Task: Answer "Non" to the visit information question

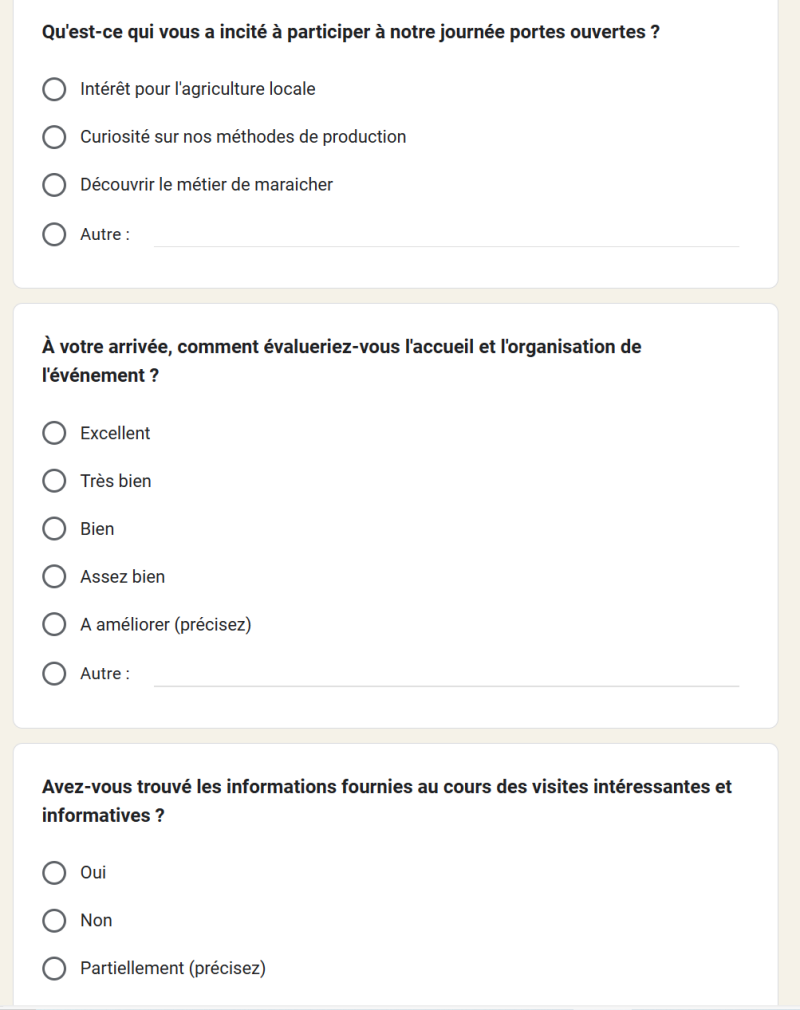Action: click(54, 920)
